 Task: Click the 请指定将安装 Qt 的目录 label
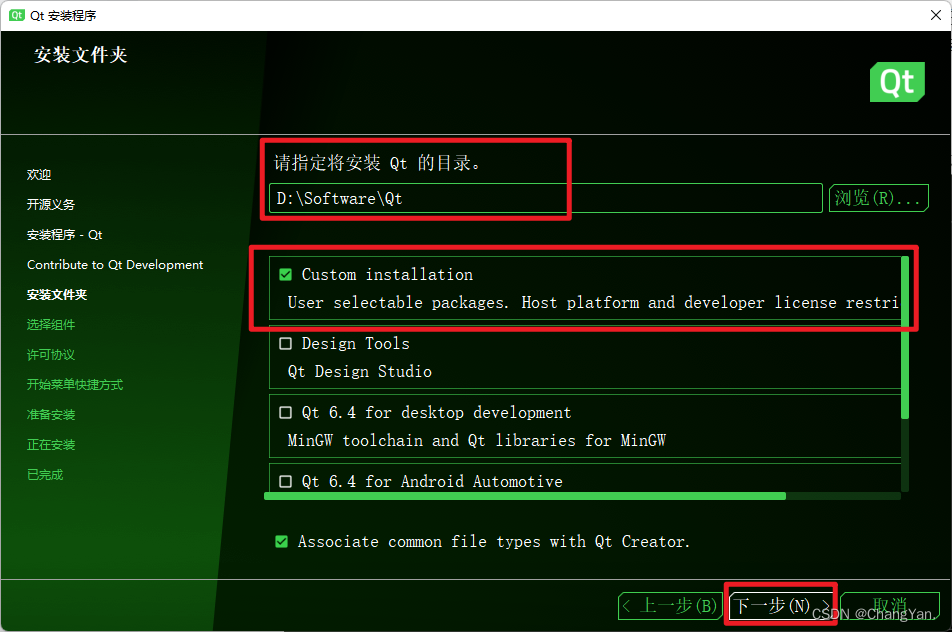point(377,163)
